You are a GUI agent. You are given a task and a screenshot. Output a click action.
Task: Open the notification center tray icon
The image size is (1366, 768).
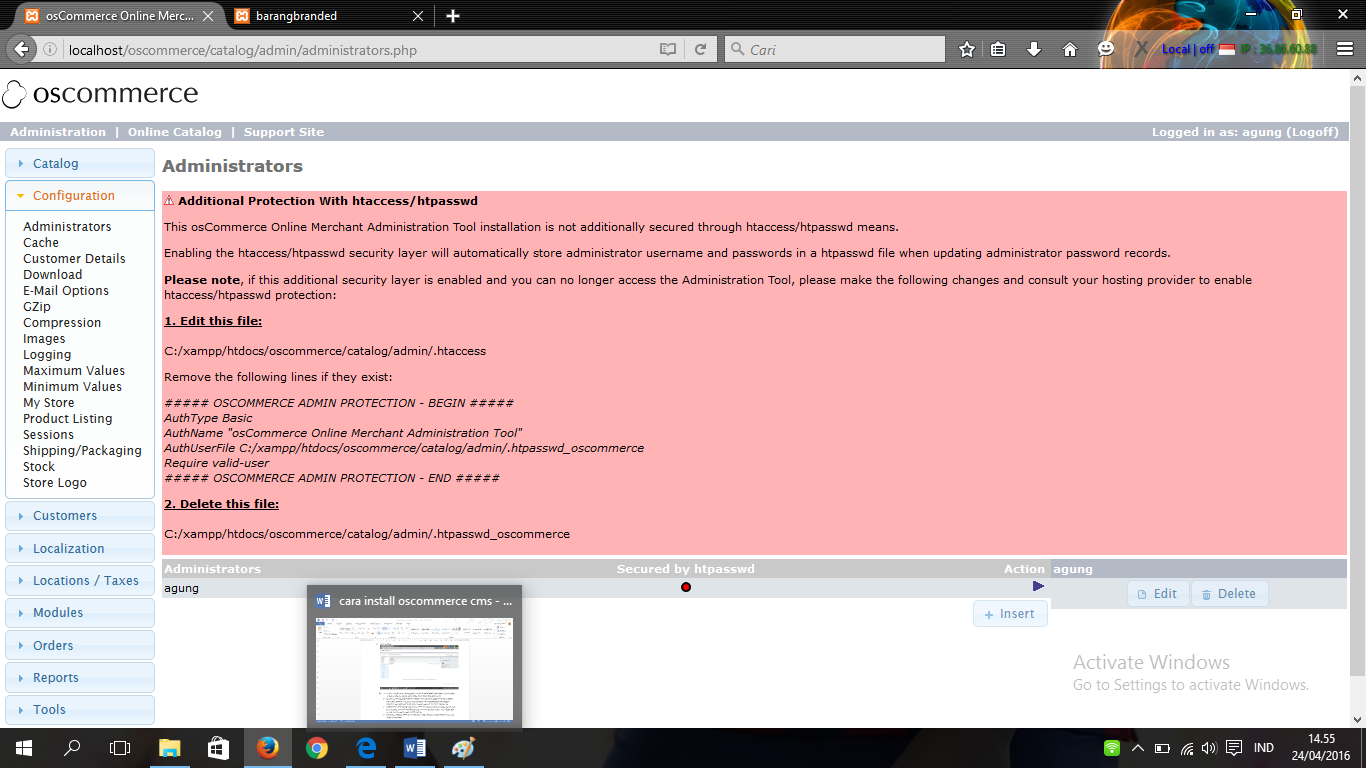point(1234,748)
